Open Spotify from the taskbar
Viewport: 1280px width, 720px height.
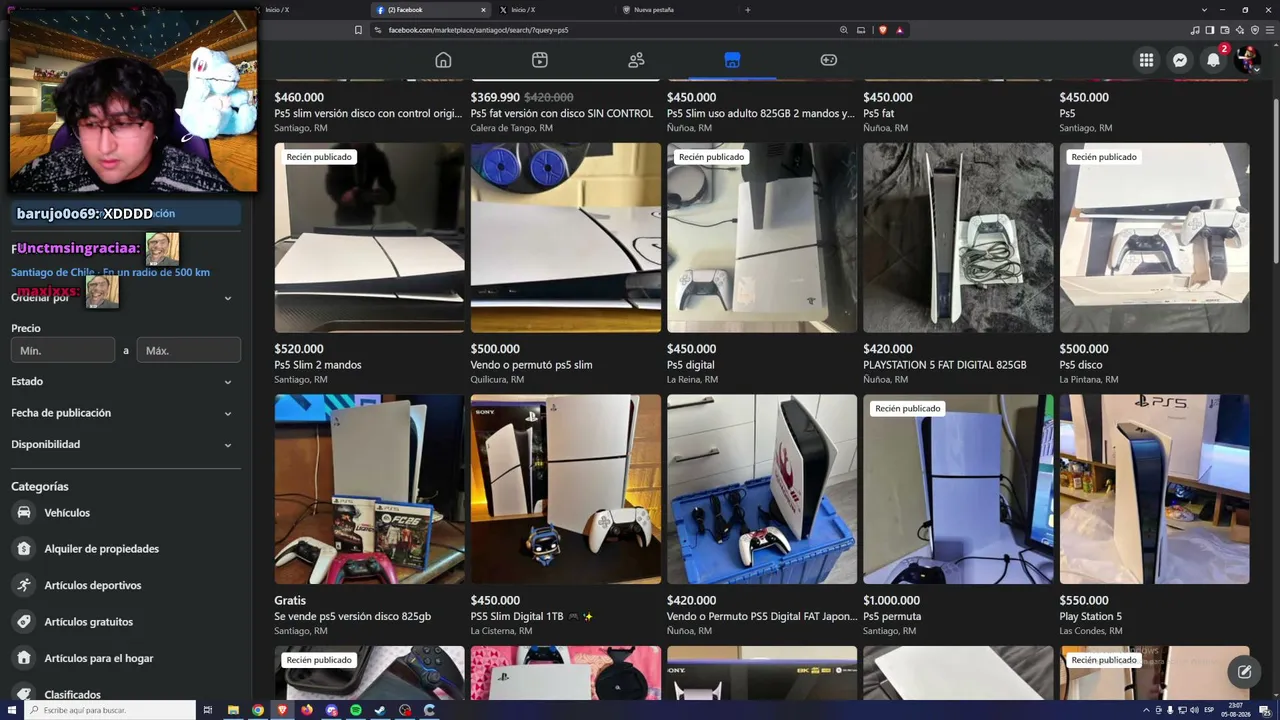(x=356, y=710)
